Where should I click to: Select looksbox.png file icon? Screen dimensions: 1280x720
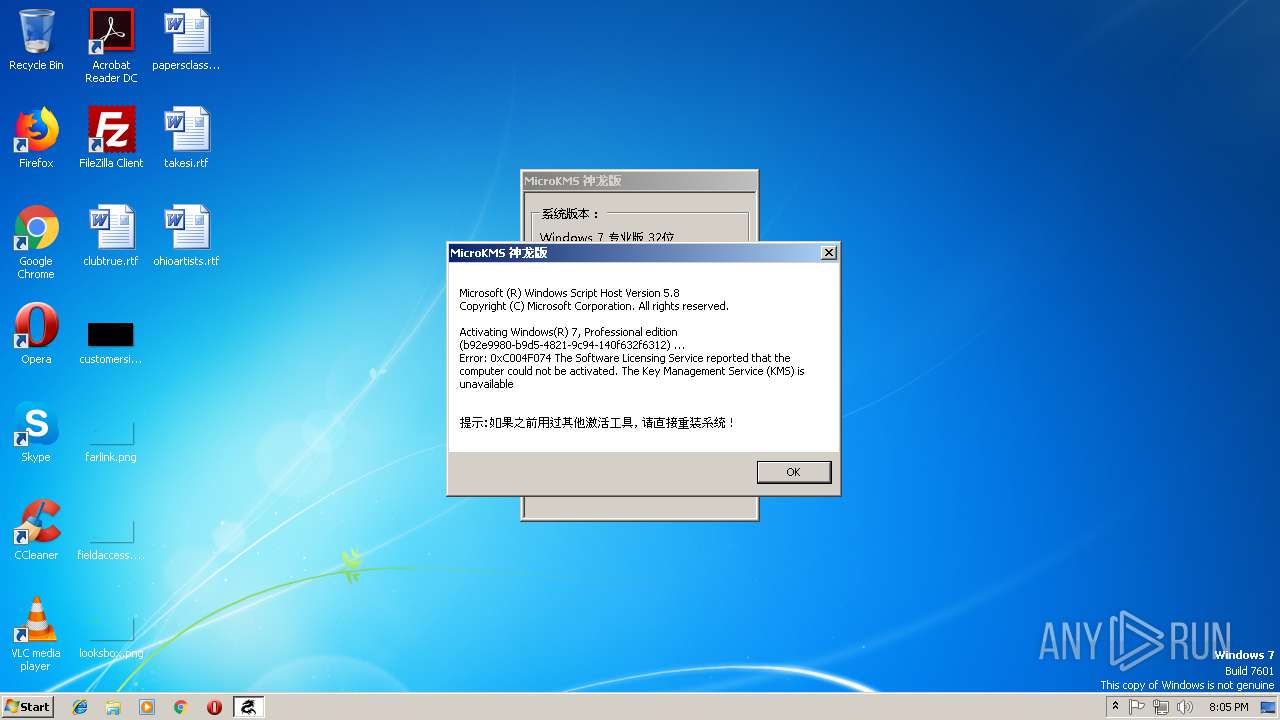click(111, 636)
